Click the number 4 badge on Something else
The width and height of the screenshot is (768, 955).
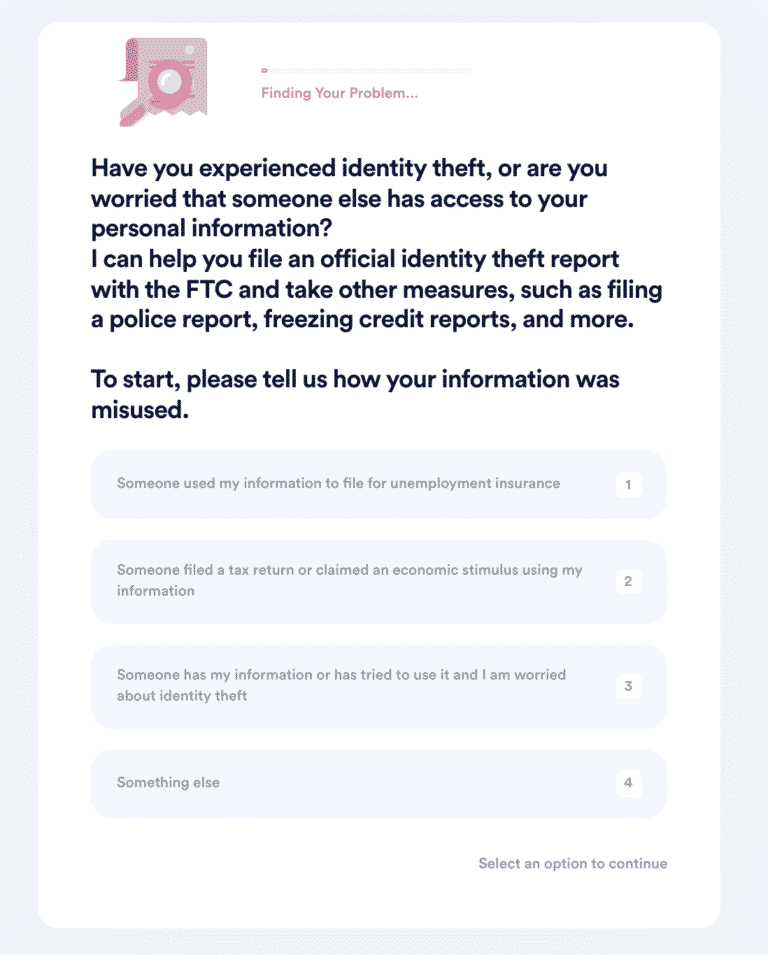point(628,783)
